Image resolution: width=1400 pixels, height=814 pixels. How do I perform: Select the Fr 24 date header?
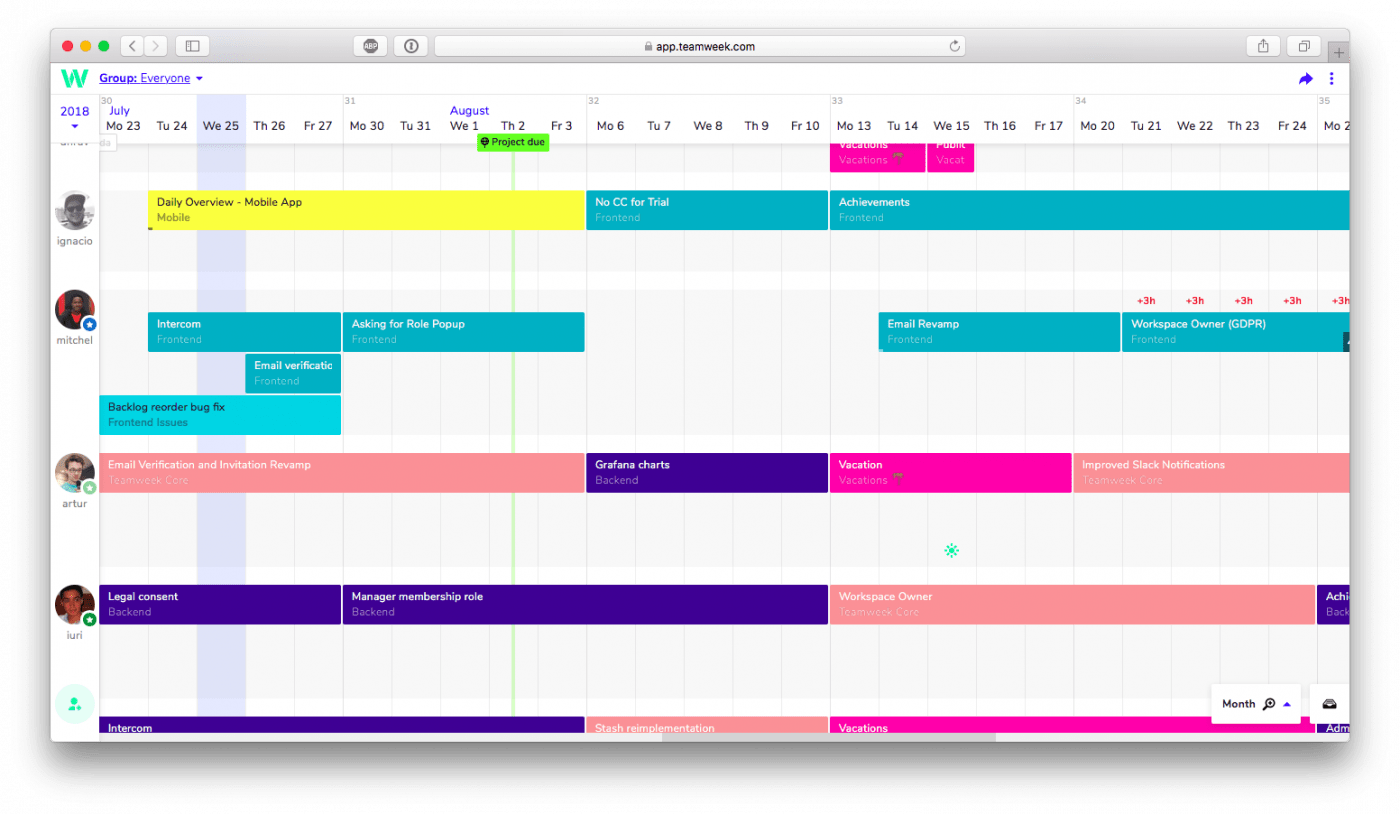point(1292,126)
